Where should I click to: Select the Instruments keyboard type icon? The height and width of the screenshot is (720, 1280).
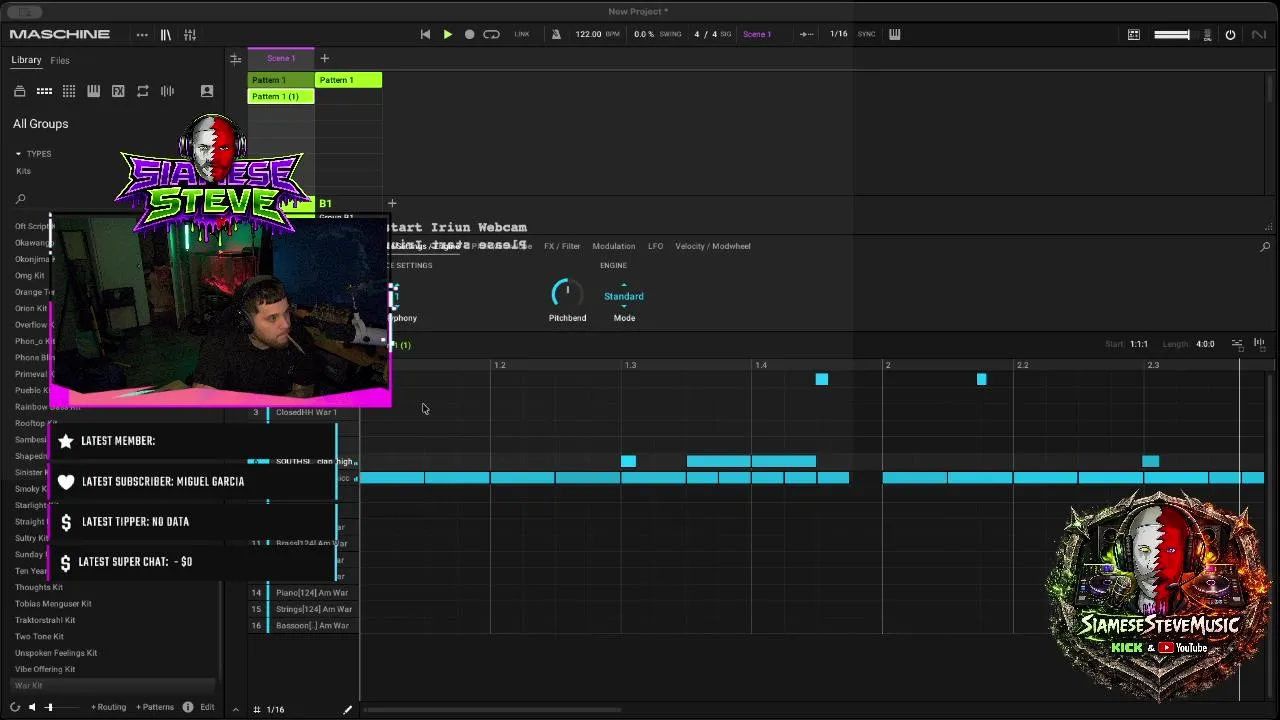tap(93, 91)
